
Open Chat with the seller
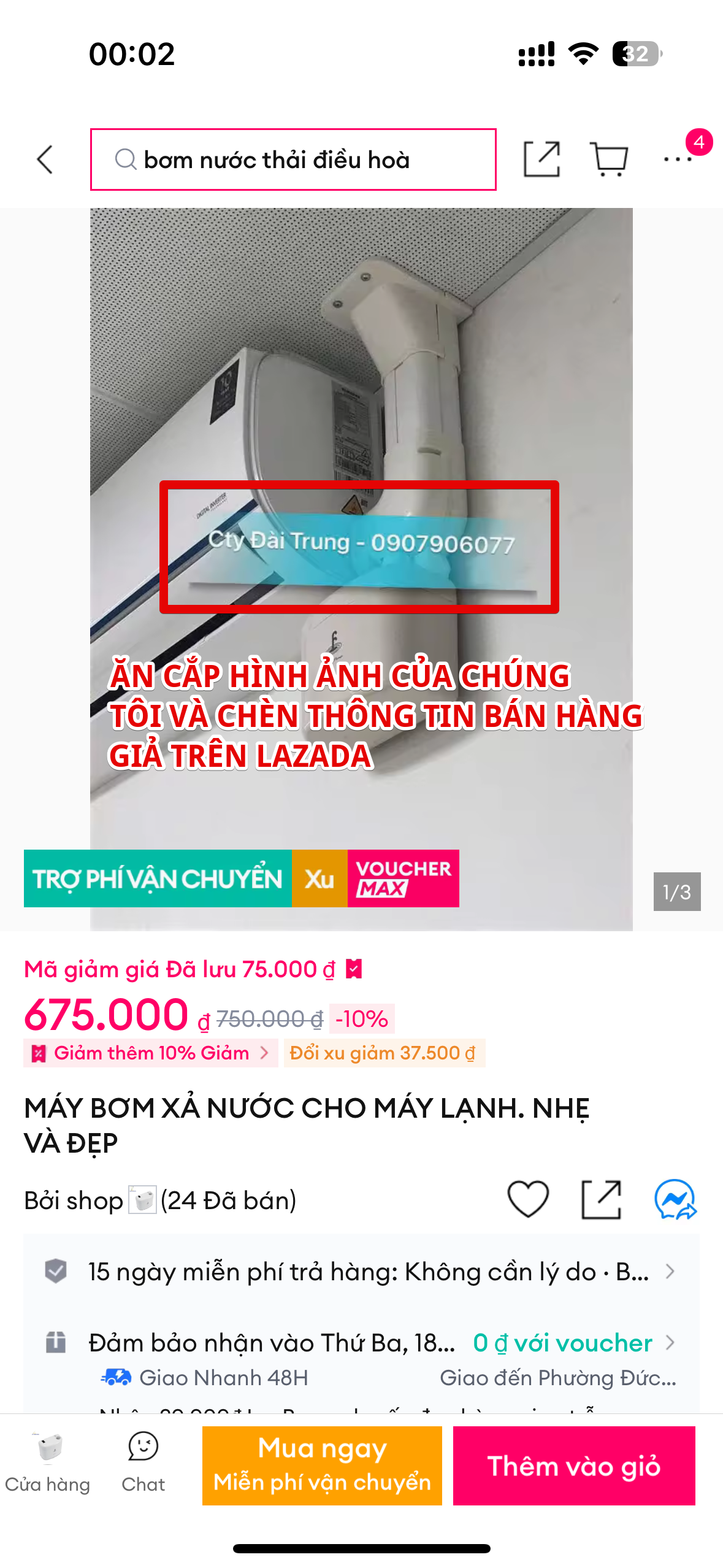tap(143, 1462)
